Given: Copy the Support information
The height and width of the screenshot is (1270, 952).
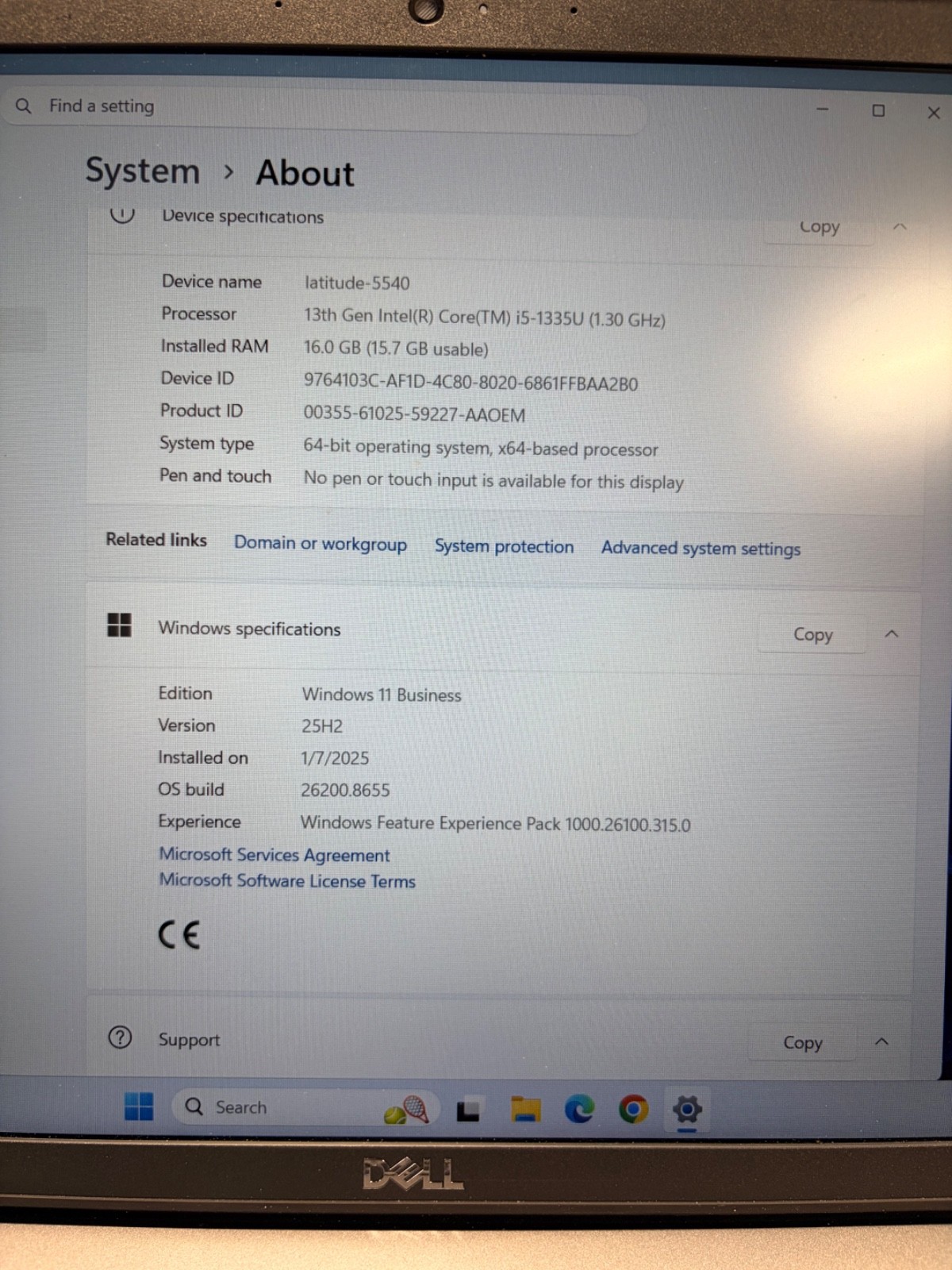Looking at the screenshot, I should (x=802, y=1043).
